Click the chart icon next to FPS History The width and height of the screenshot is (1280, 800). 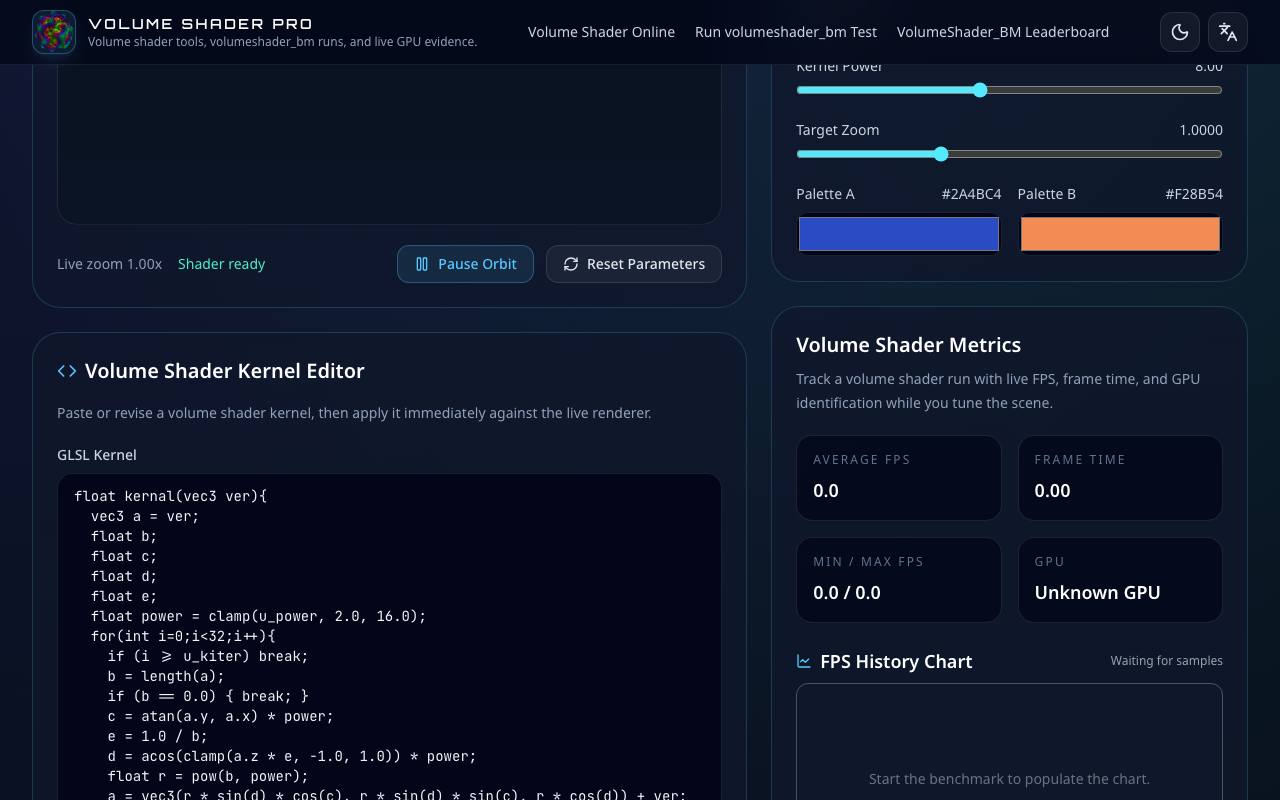[803, 661]
